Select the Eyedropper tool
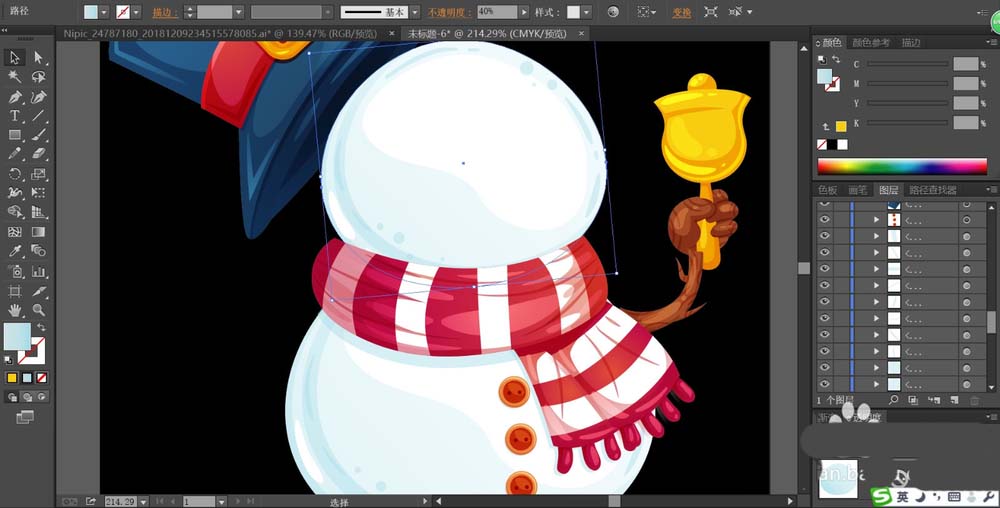The width and height of the screenshot is (1000, 508). click(x=15, y=251)
